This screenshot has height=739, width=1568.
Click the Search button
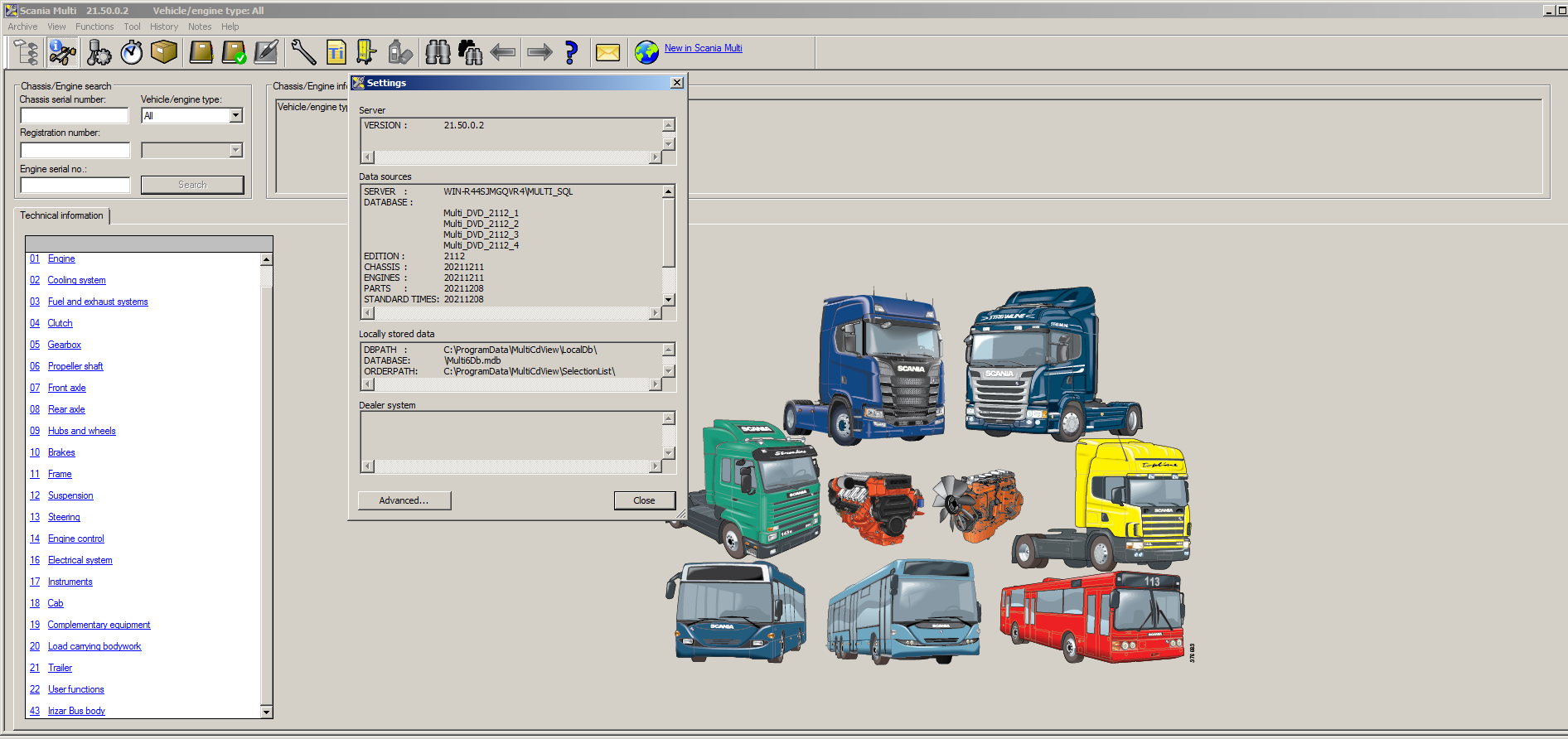click(x=192, y=185)
